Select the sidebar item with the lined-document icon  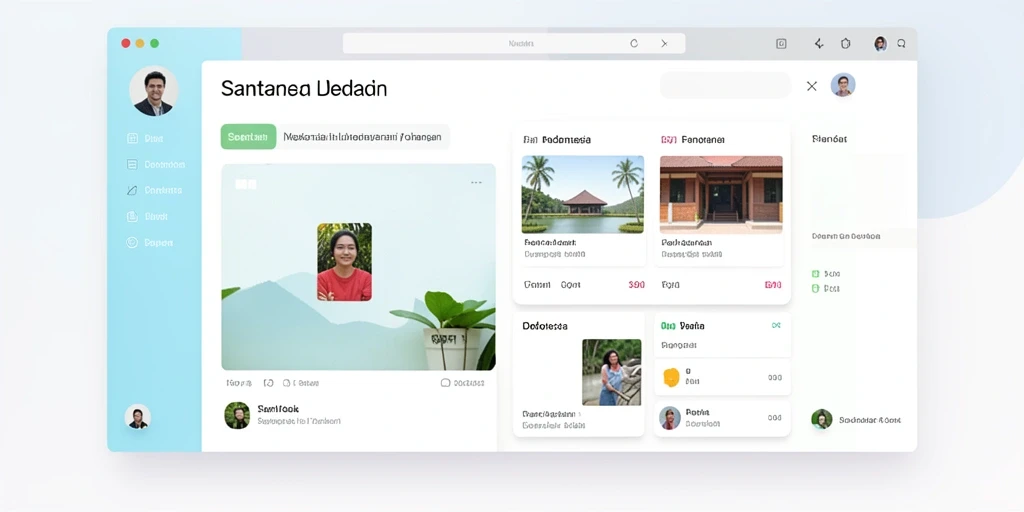pos(155,165)
